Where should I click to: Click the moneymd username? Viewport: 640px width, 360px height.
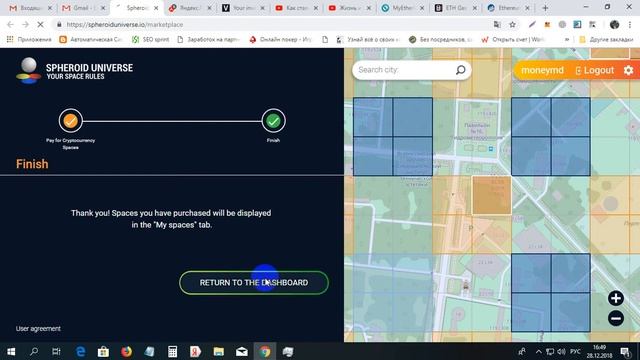tap(542, 70)
